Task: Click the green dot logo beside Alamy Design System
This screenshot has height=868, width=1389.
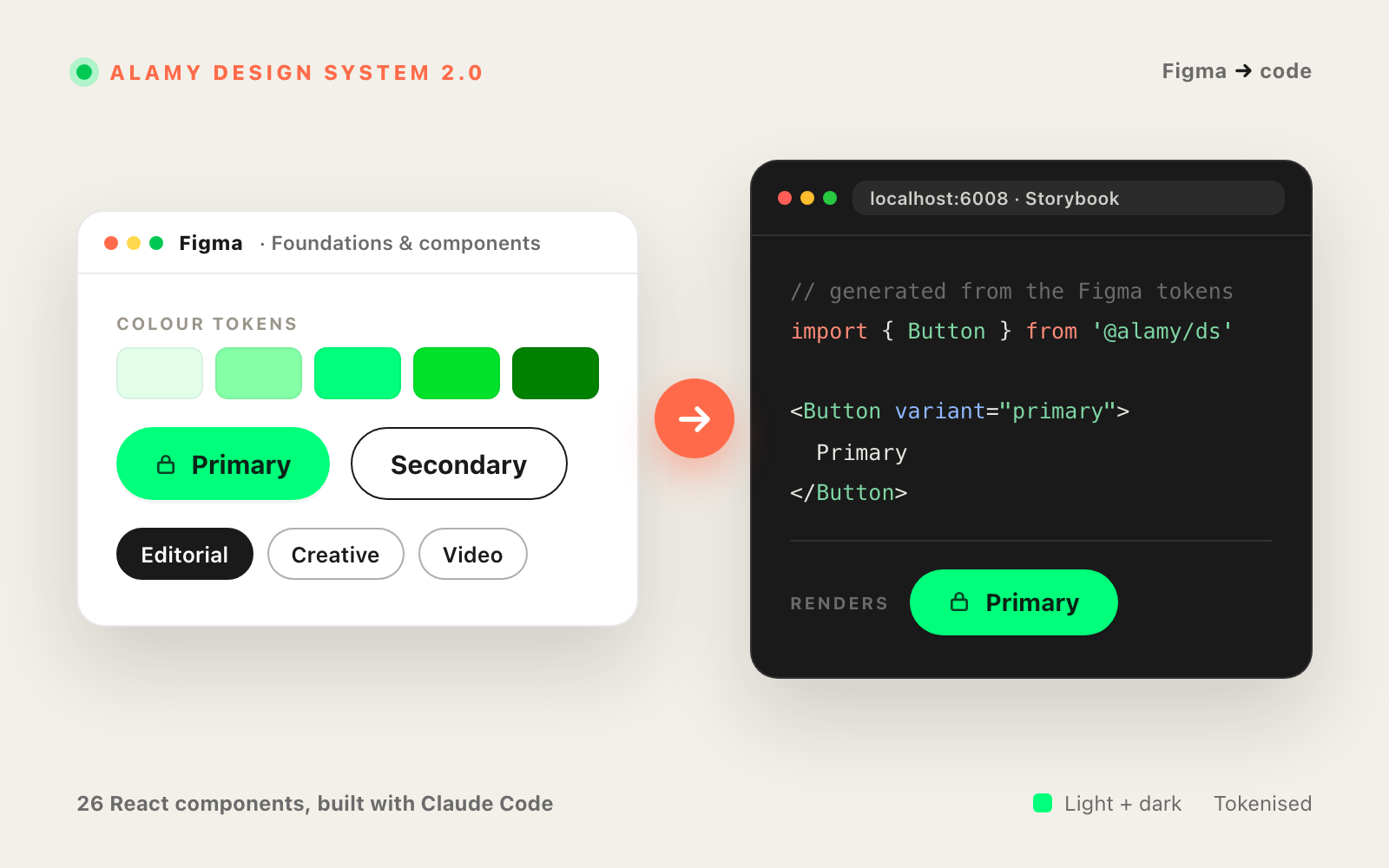Action: [x=84, y=72]
